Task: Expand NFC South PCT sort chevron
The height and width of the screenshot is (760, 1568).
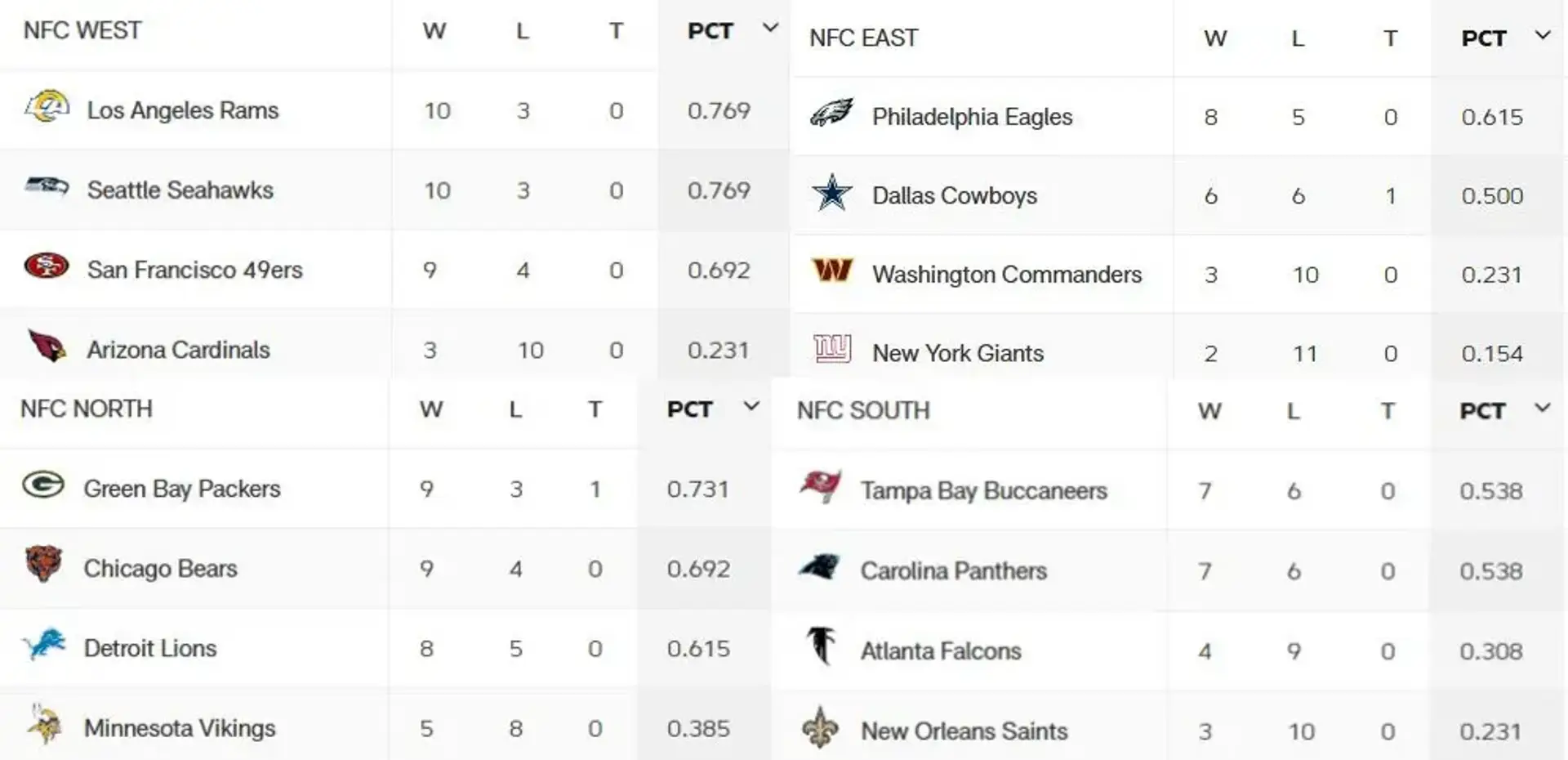Action: 1542,408
